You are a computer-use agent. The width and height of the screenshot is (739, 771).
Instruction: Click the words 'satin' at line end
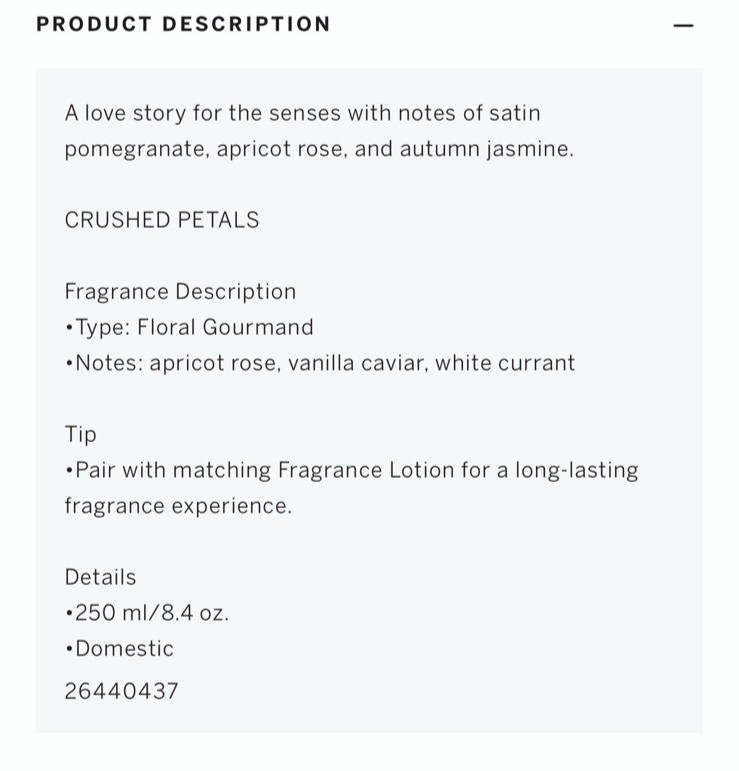[514, 113]
